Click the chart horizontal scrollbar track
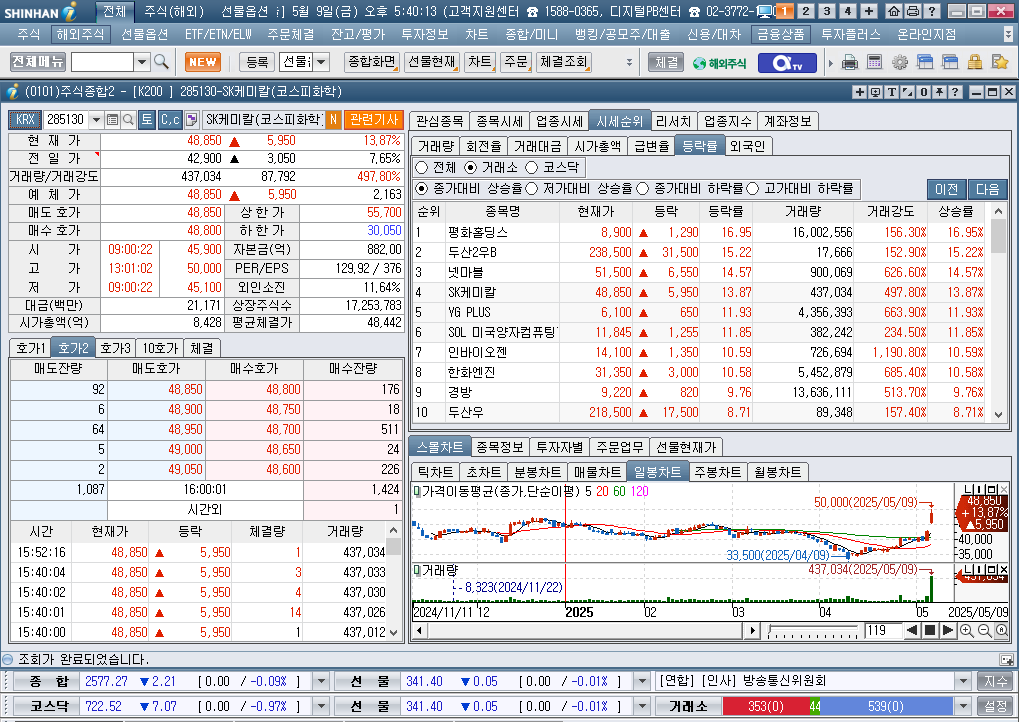The image size is (1019, 722). pyautogui.click(x=585, y=630)
